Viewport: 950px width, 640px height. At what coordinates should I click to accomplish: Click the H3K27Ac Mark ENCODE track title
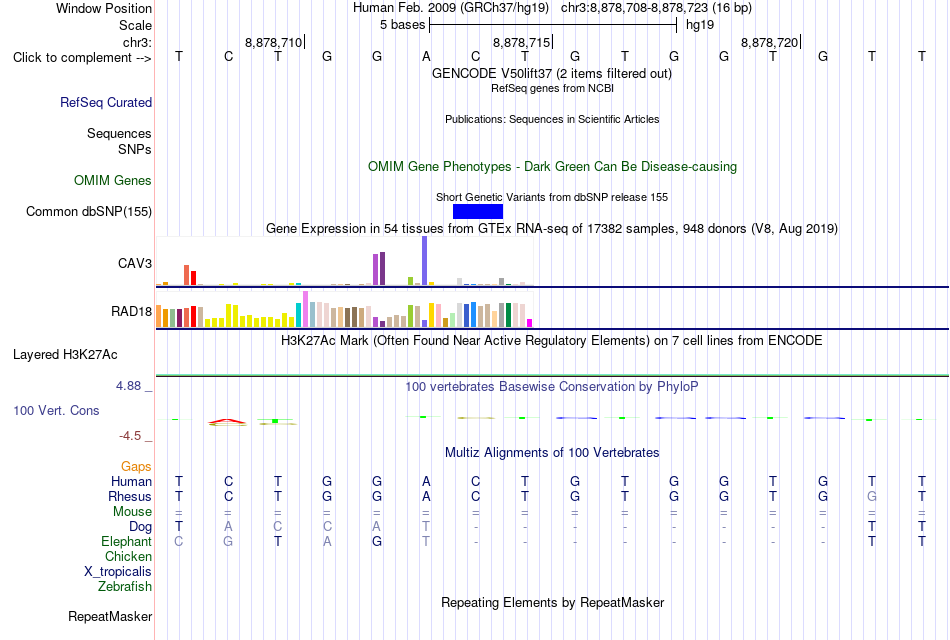pyautogui.click(x=551, y=341)
